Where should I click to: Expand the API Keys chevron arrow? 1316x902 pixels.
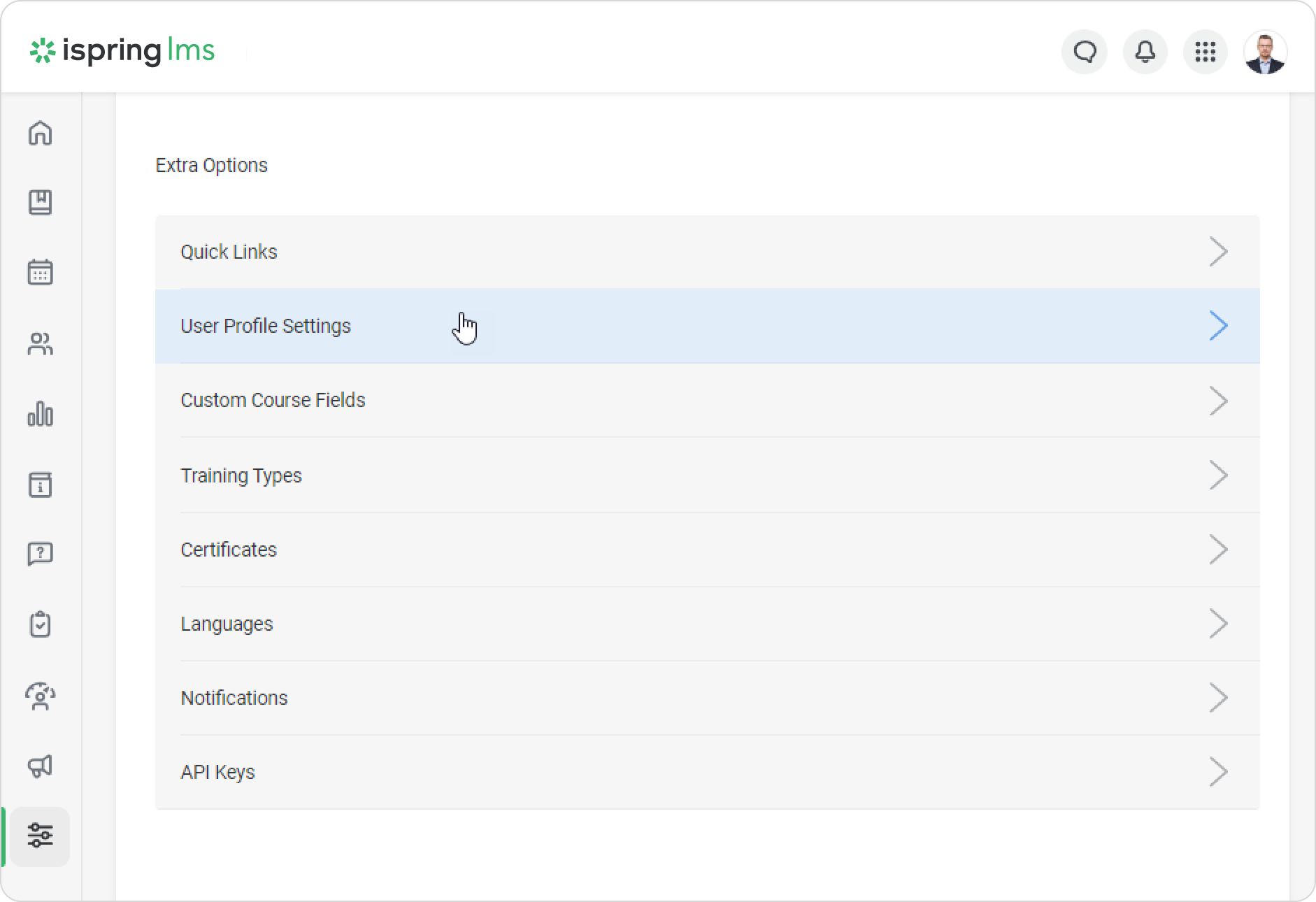[x=1218, y=772]
